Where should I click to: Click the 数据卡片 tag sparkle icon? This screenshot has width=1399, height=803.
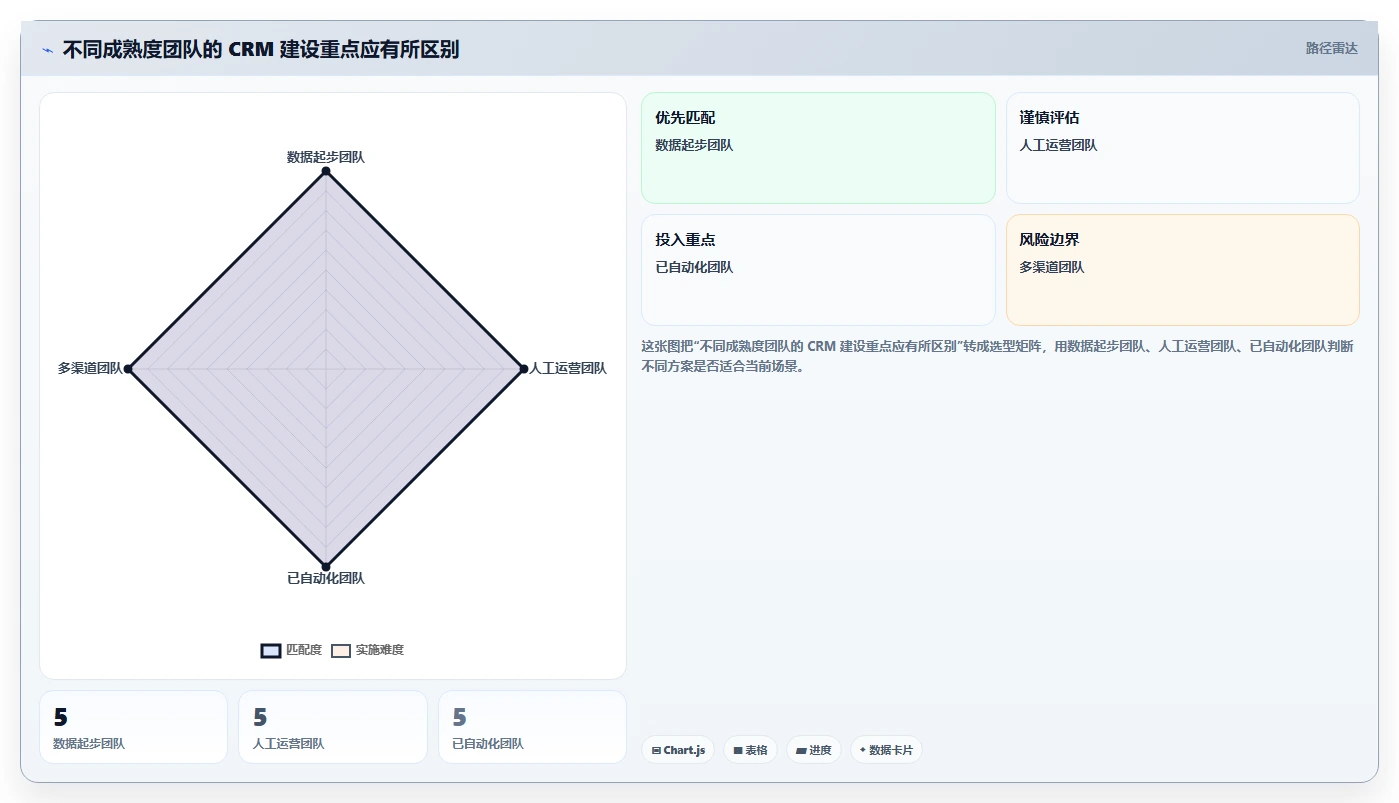[863, 749]
